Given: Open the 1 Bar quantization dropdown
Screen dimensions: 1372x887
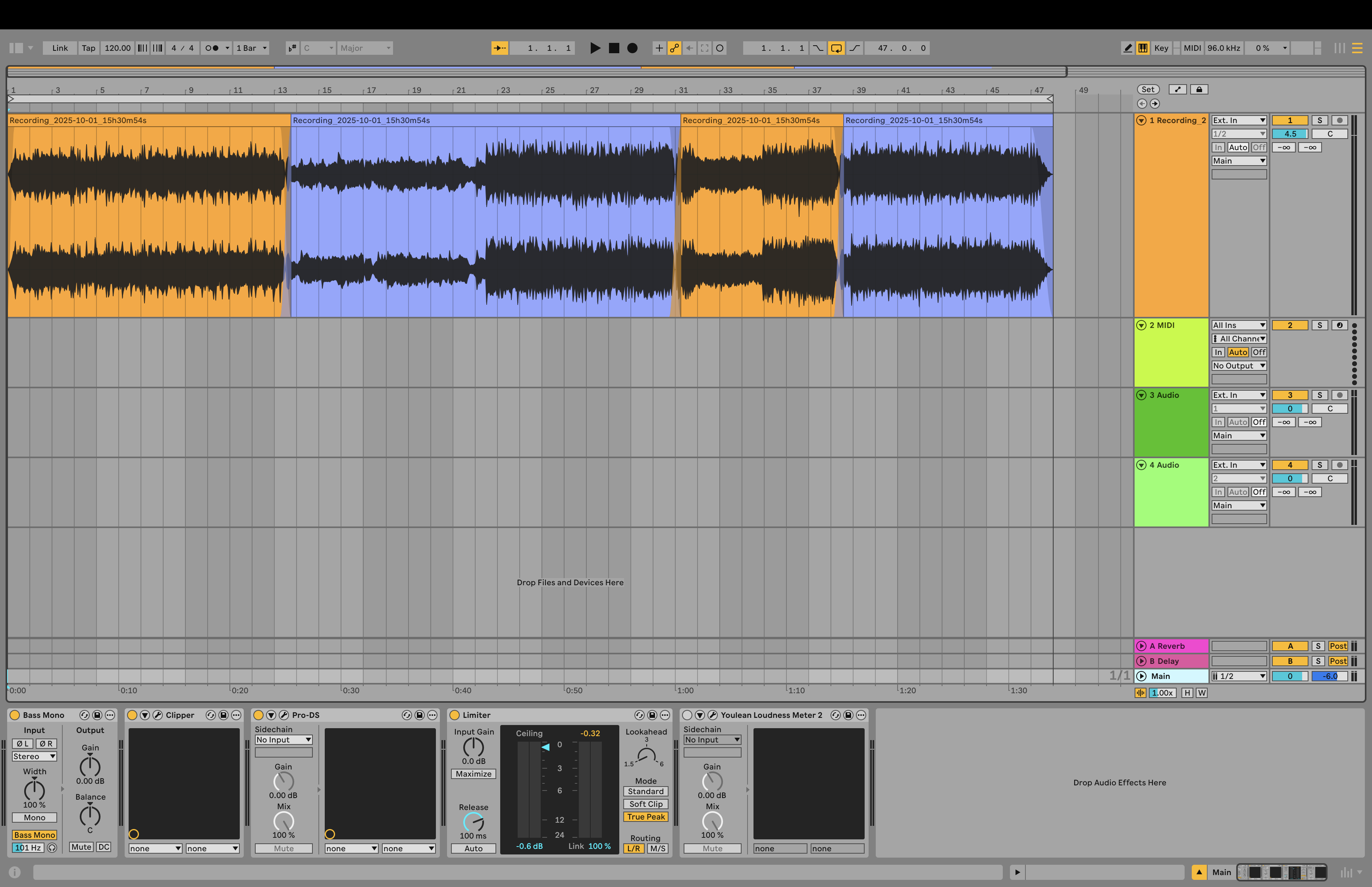Looking at the screenshot, I should [252, 48].
